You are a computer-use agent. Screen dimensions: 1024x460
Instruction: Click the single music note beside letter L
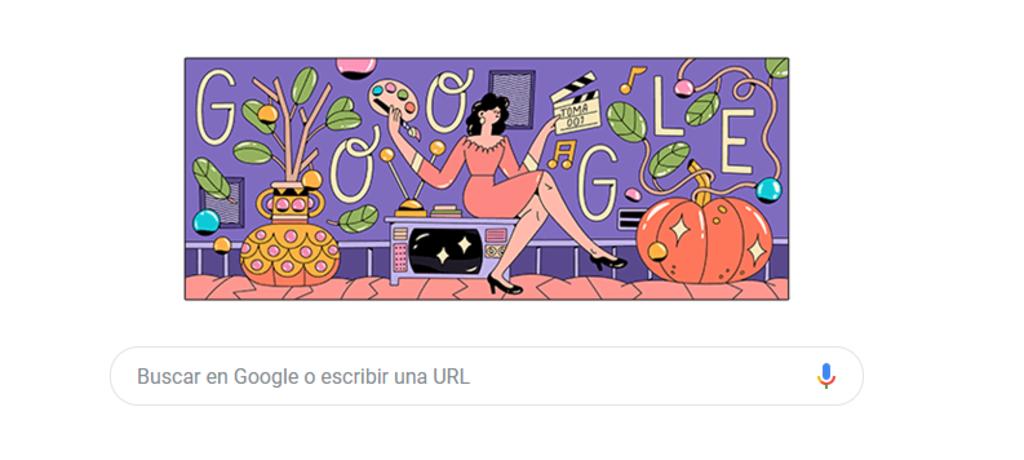click(632, 80)
